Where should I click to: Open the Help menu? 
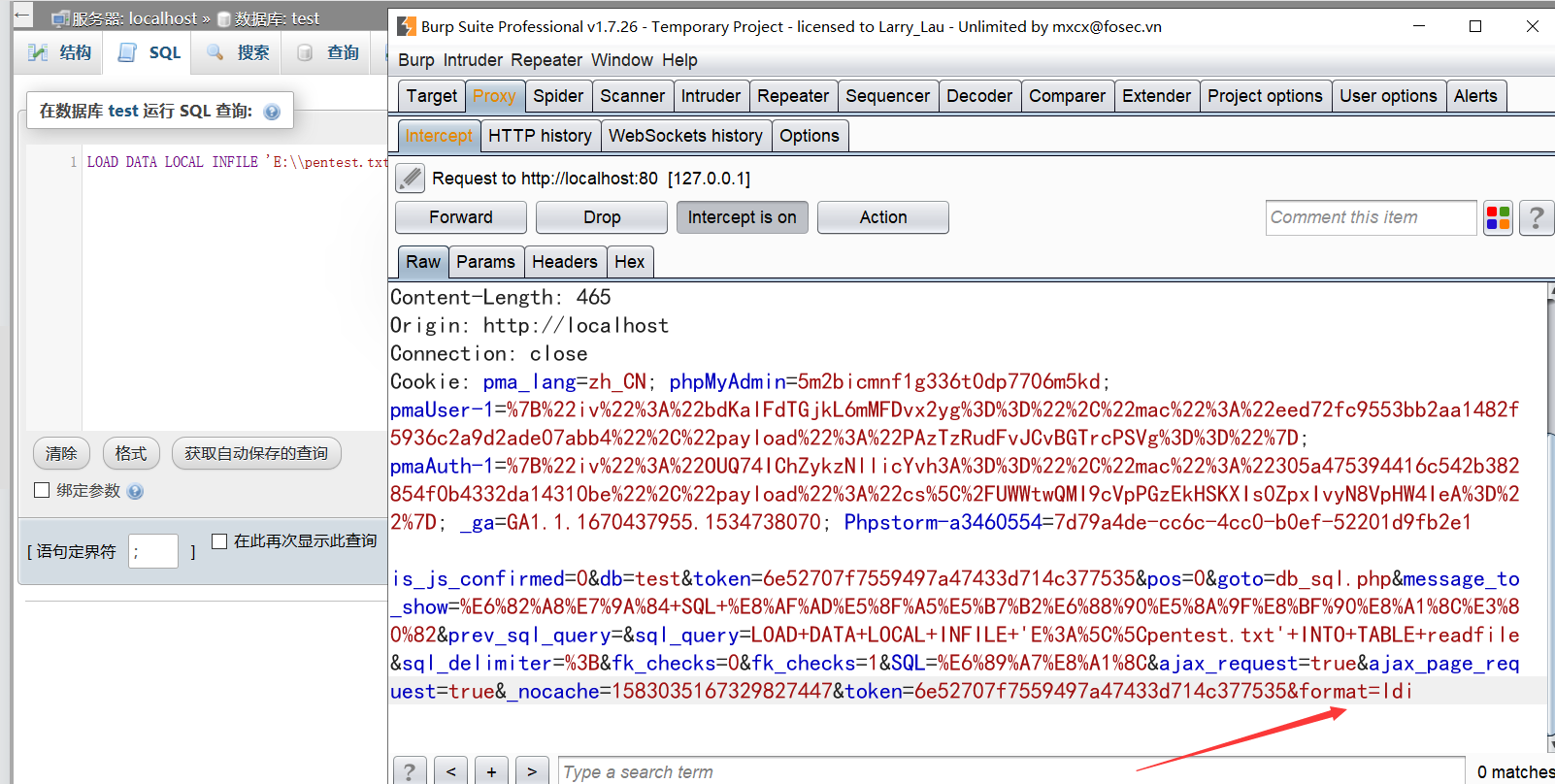pos(679,60)
